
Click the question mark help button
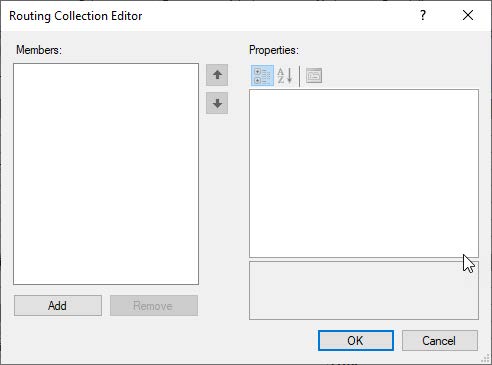(x=423, y=15)
